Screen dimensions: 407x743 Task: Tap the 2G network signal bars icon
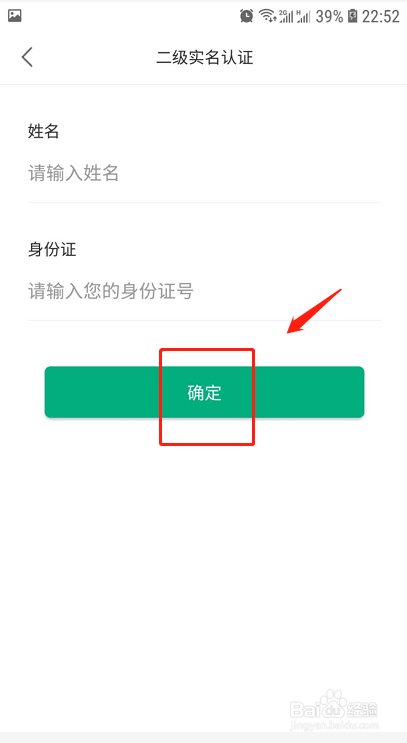click(x=286, y=16)
